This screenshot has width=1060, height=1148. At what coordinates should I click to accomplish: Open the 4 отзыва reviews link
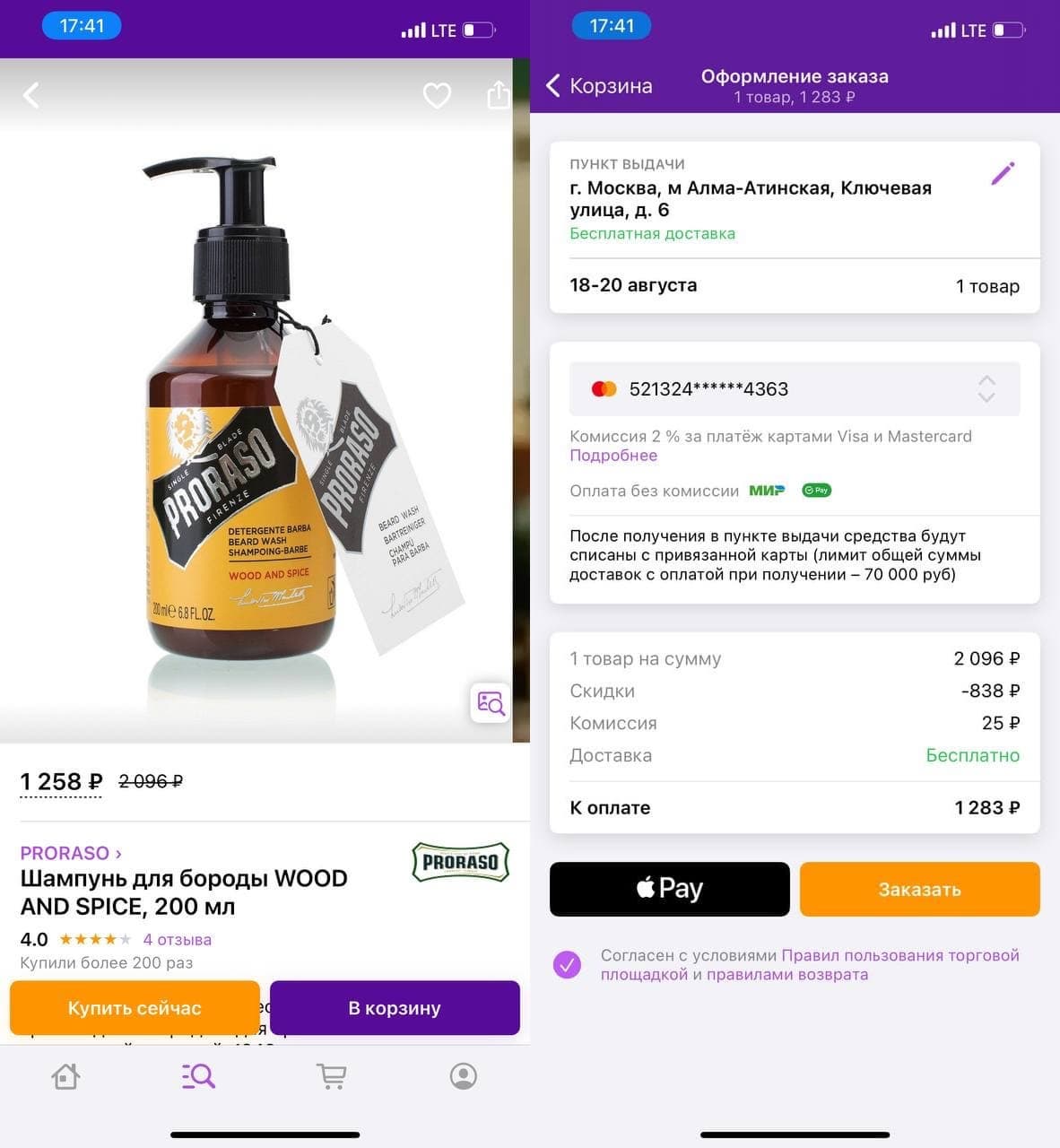click(x=178, y=940)
